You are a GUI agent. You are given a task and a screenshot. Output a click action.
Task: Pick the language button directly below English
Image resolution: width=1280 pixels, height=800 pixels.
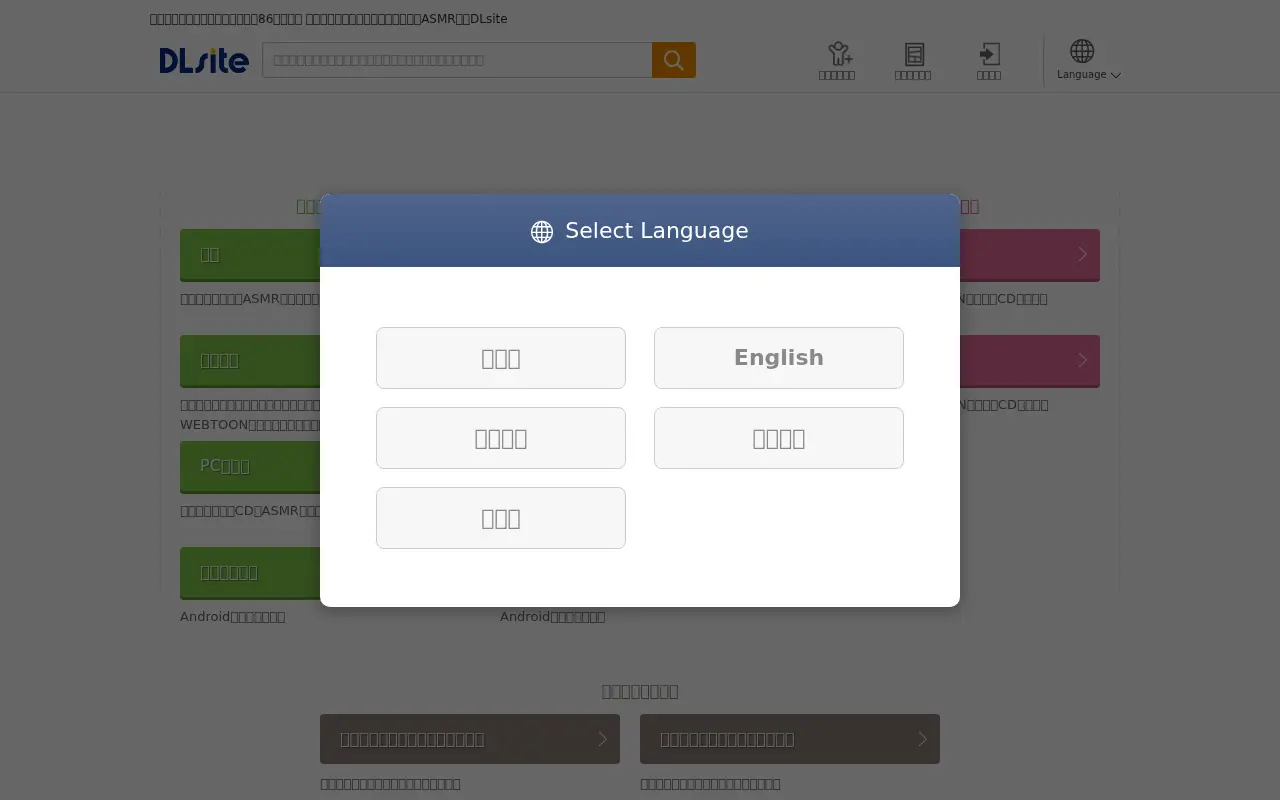pos(779,438)
